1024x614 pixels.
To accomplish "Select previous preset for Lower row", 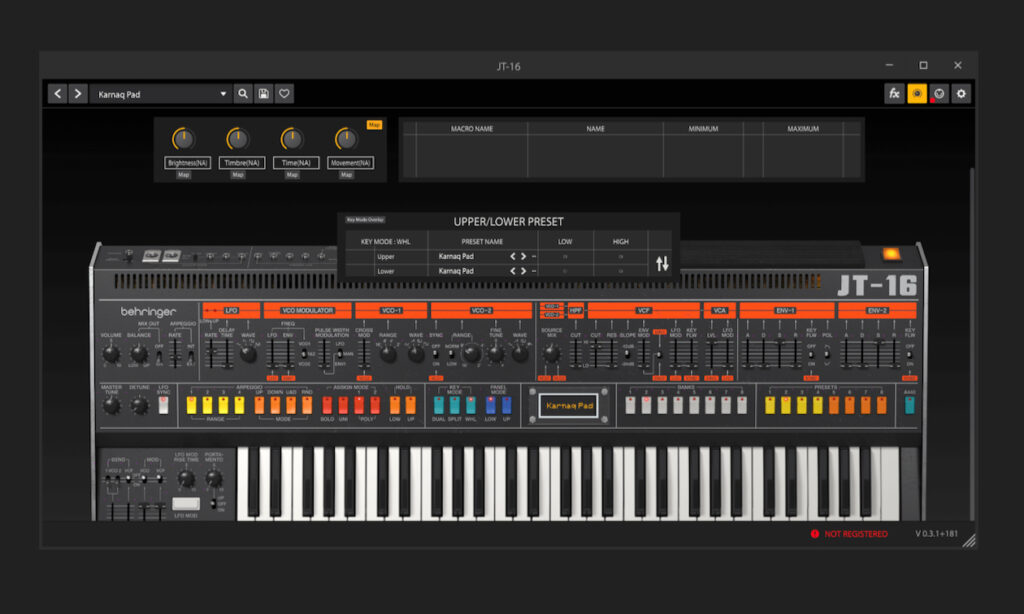I will click(513, 270).
